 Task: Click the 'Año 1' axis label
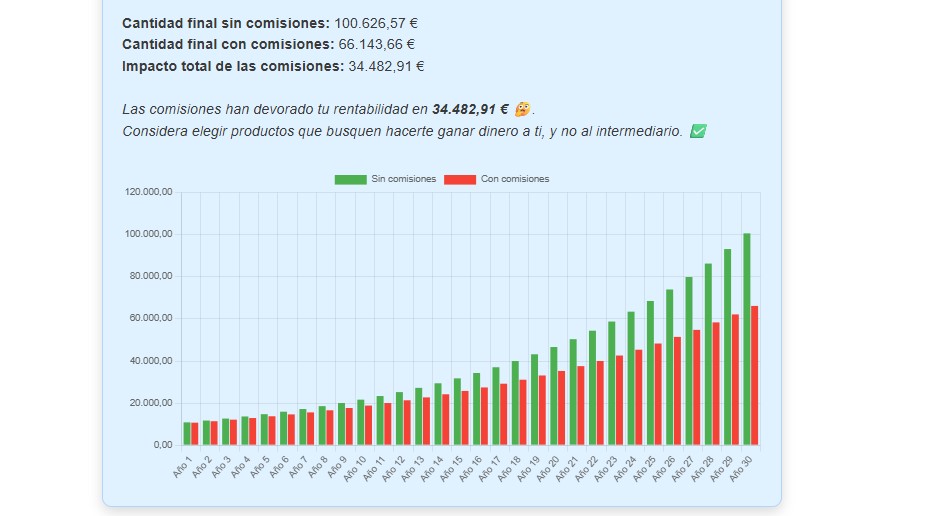pyautogui.click(x=183, y=466)
